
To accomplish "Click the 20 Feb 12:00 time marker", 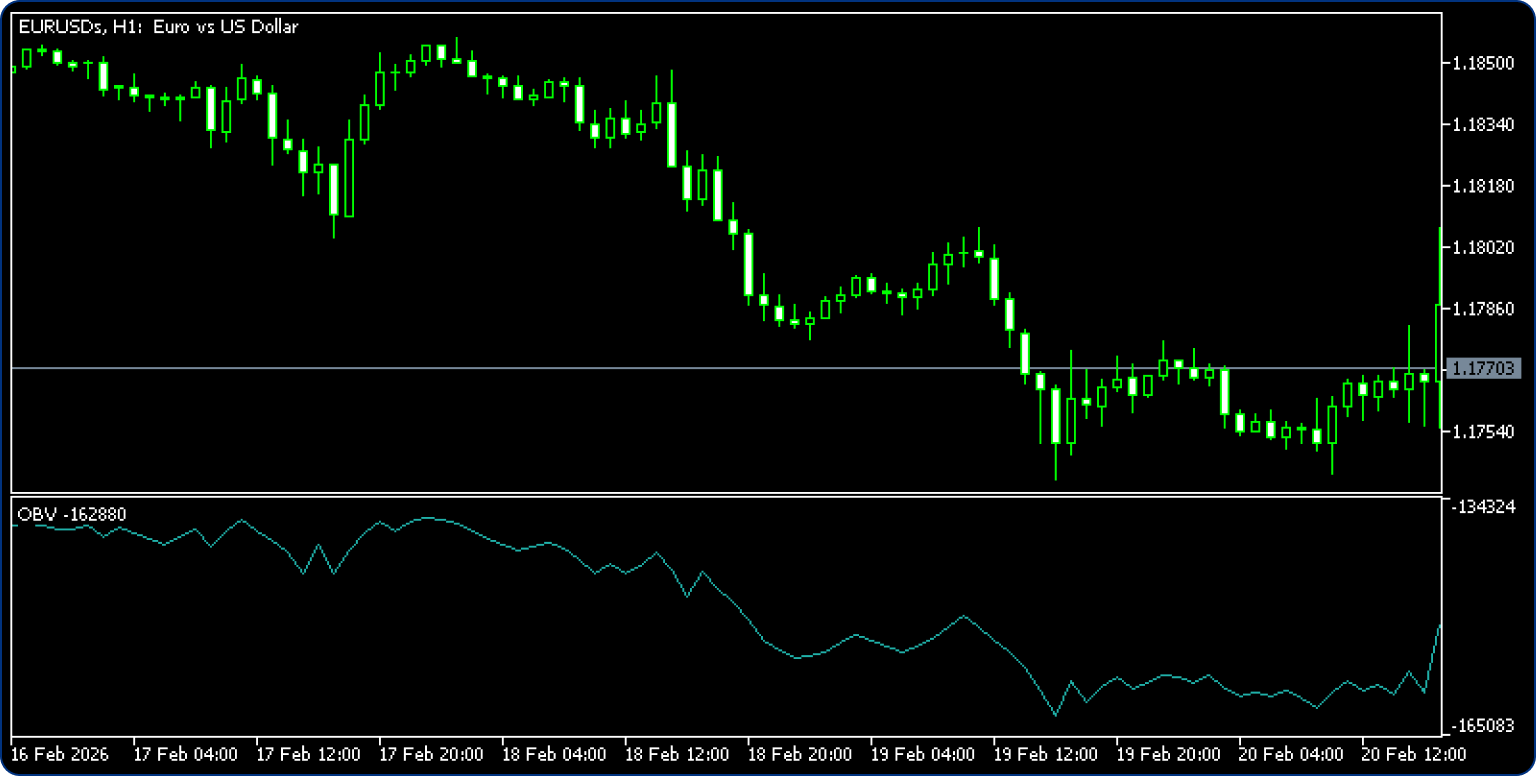I will pos(1400,753).
